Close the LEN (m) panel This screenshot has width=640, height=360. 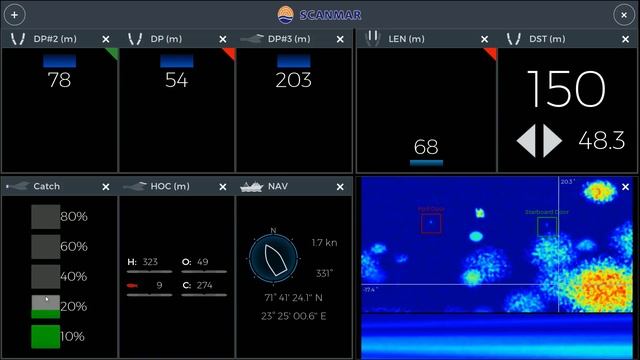pos(484,39)
